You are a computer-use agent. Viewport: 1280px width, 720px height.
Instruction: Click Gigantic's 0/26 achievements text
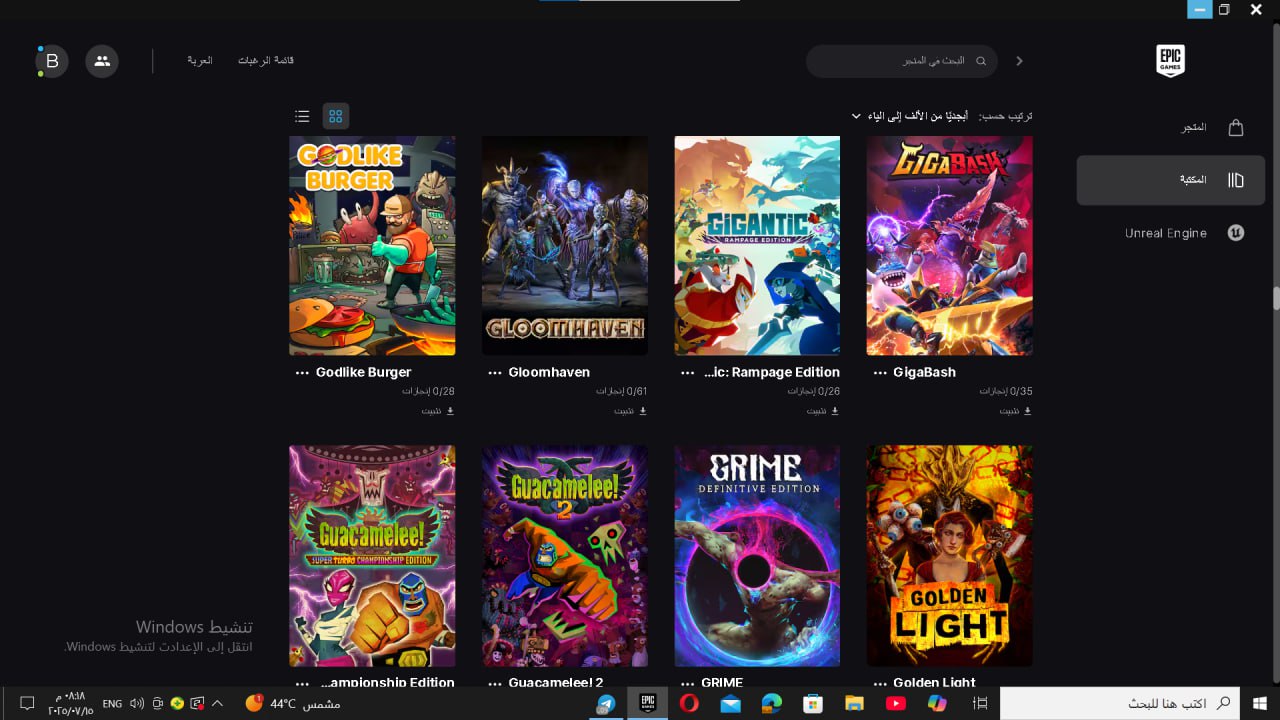pyautogui.click(x=814, y=391)
